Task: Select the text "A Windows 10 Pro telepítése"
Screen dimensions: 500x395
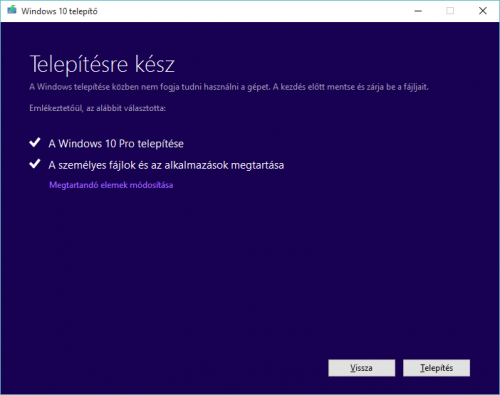Action: coord(116,144)
